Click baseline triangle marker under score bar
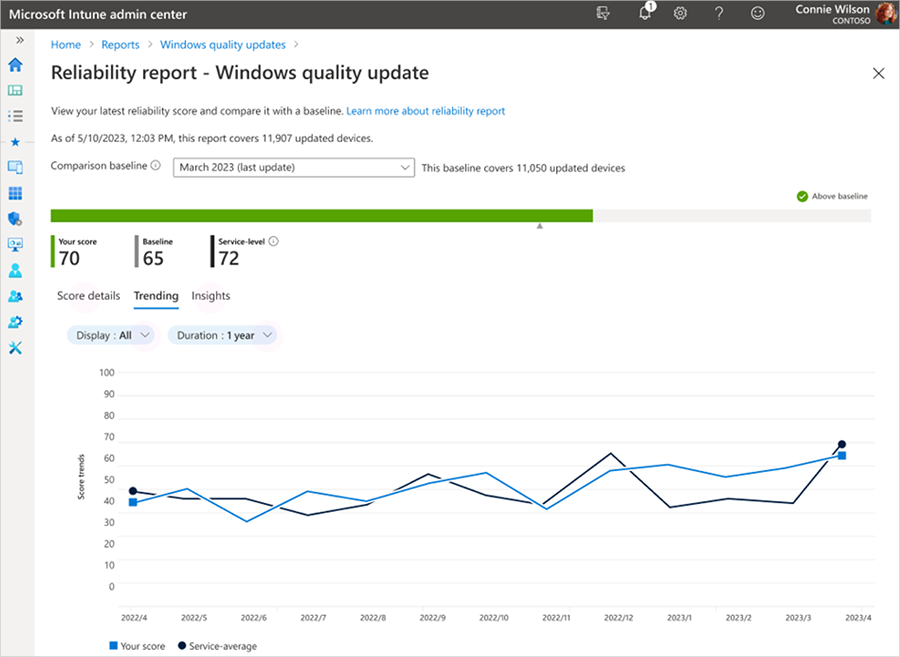This screenshot has height=657, width=900. (540, 226)
